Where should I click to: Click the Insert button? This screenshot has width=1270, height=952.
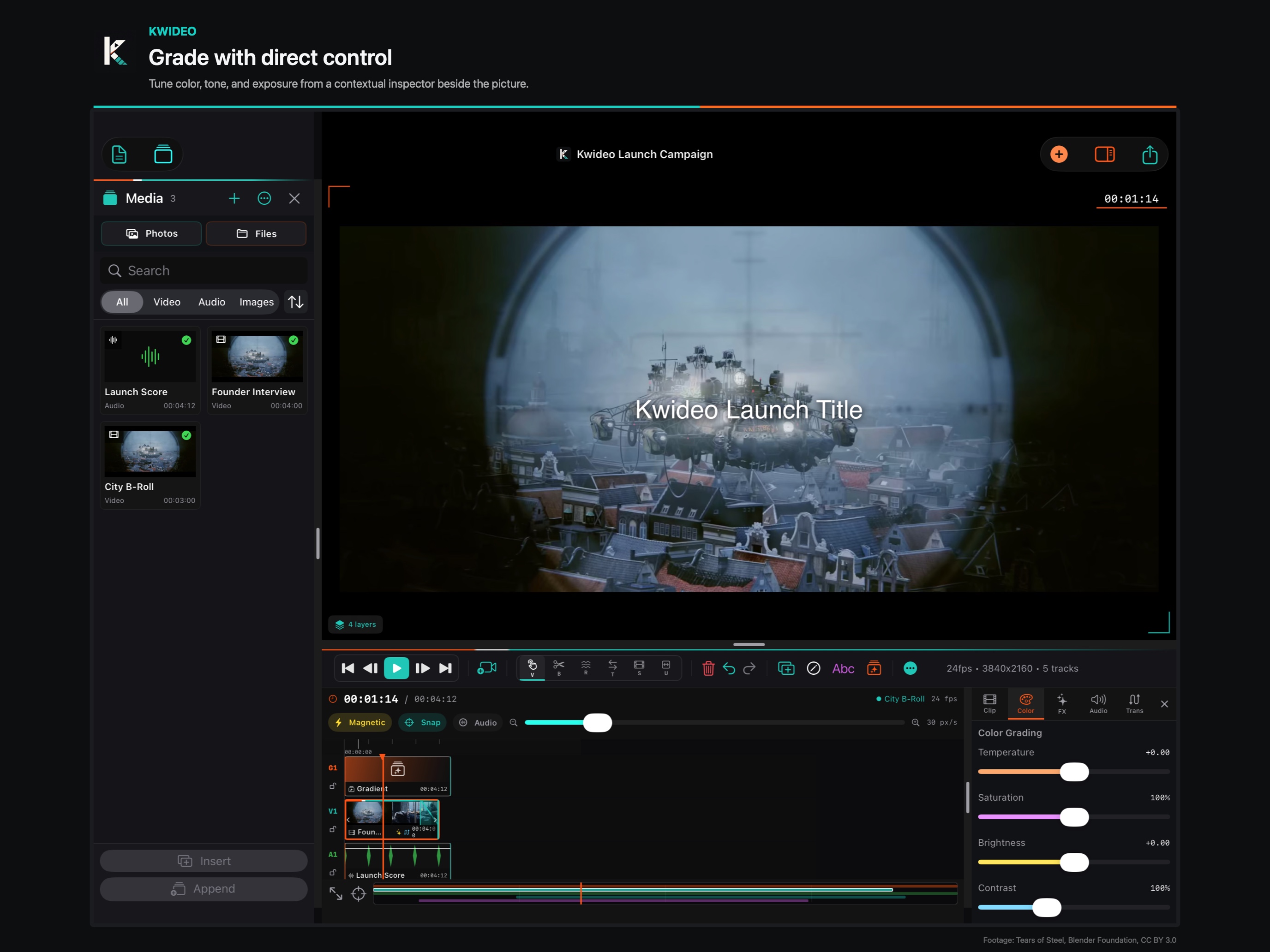pos(204,861)
